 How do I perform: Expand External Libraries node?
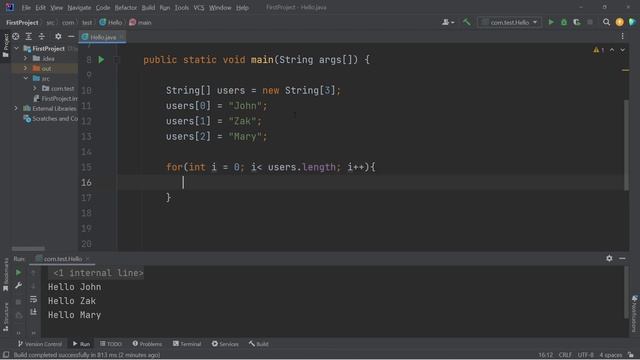[x=16, y=109]
